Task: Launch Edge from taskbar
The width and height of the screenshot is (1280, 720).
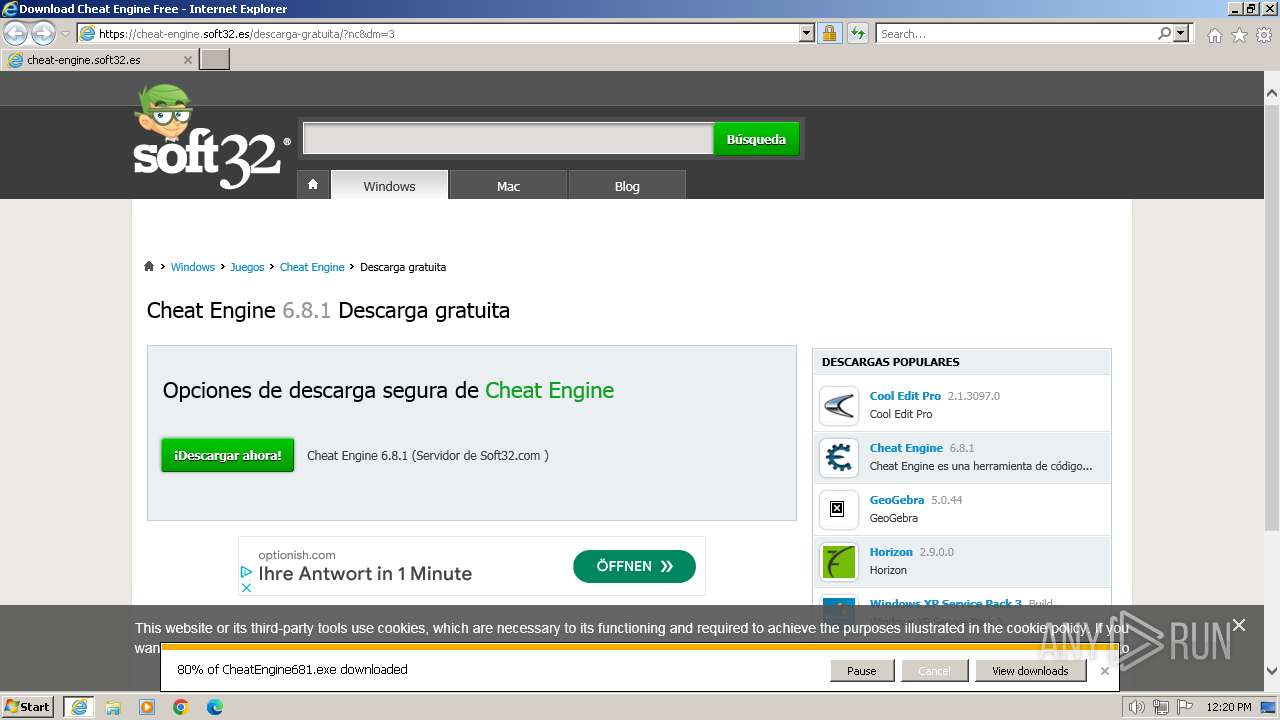Action: coord(215,707)
